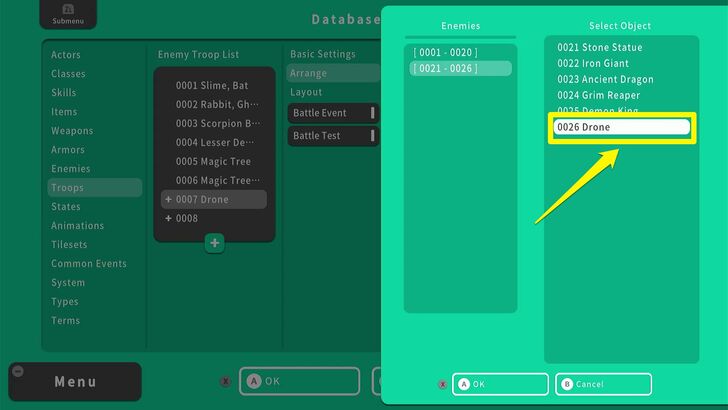Open Battle Event settings

333,113
